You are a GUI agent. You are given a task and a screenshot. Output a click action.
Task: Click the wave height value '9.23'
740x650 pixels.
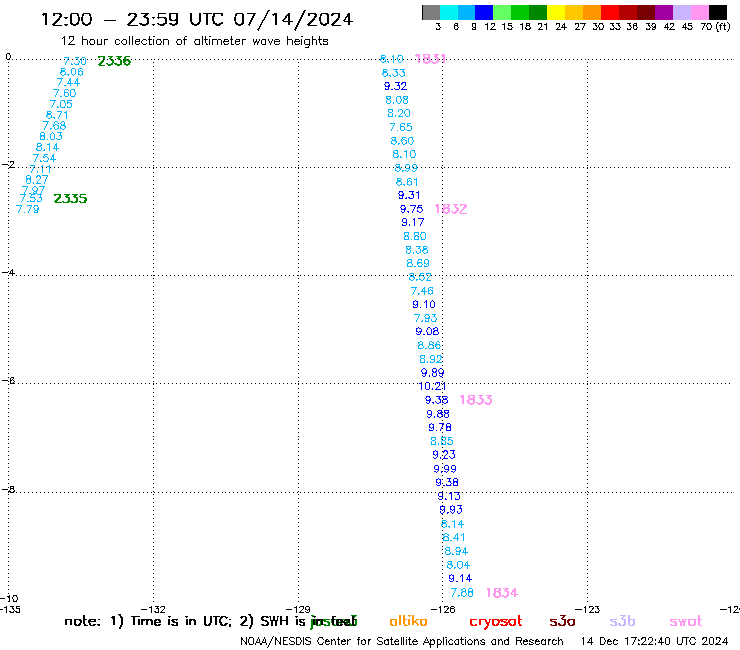coord(444,455)
